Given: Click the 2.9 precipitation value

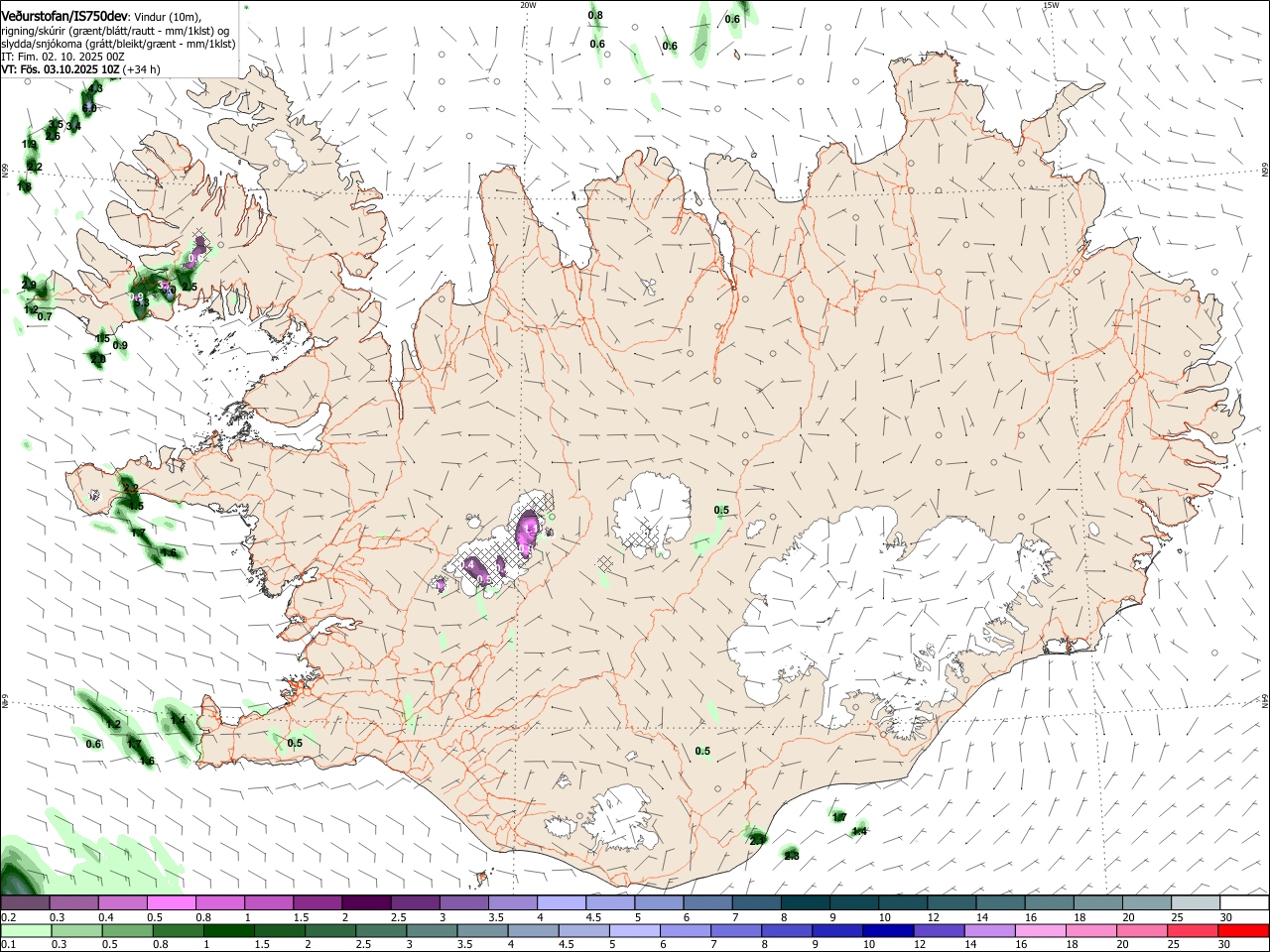Looking at the screenshot, I should pyautogui.click(x=29, y=286).
